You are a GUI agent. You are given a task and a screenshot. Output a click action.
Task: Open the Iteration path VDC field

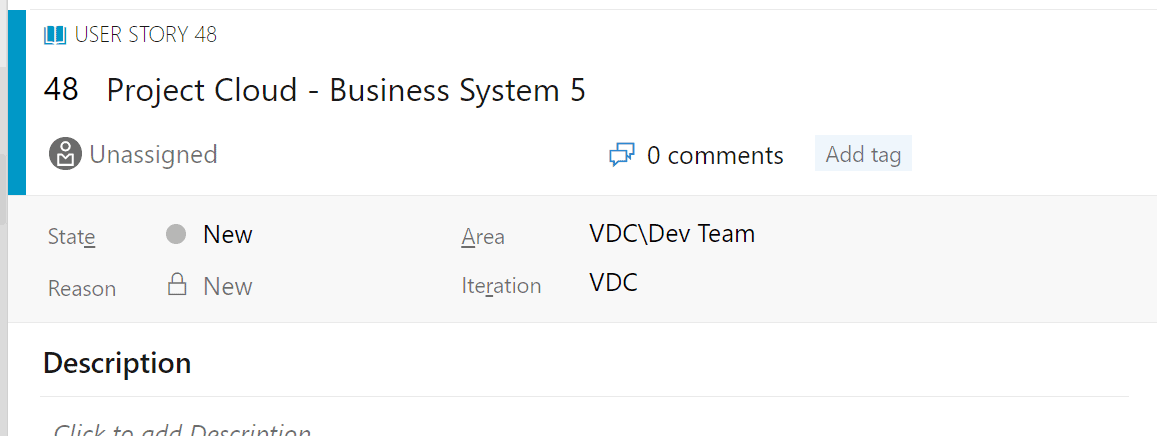[613, 283]
